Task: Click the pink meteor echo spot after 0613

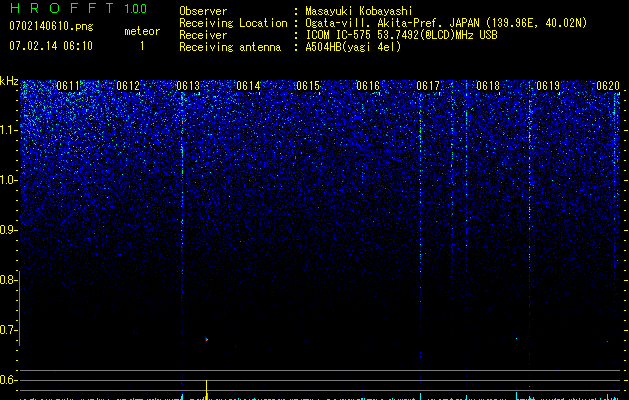Action: [207, 340]
